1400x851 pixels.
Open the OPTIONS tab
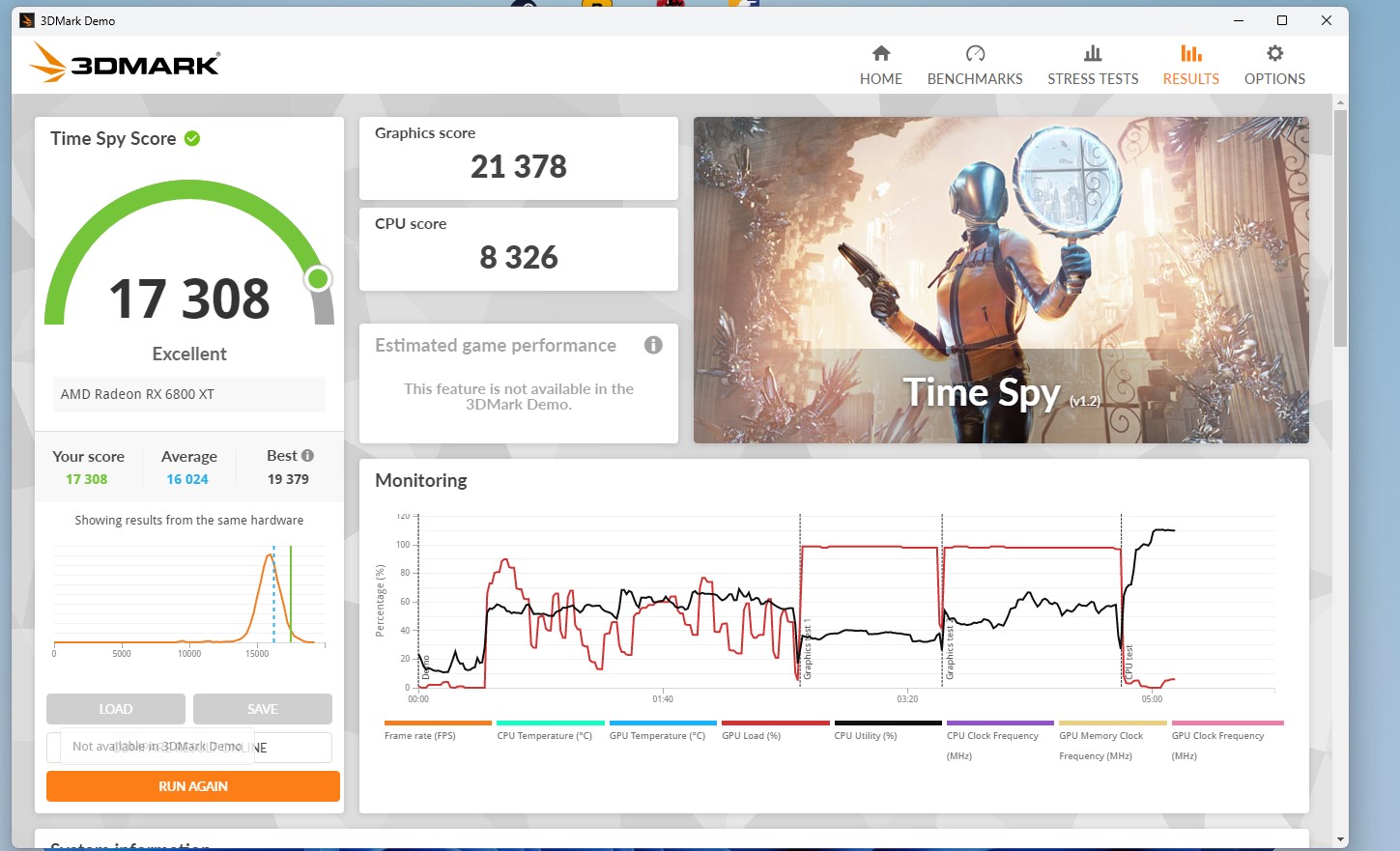tap(1274, 66)
